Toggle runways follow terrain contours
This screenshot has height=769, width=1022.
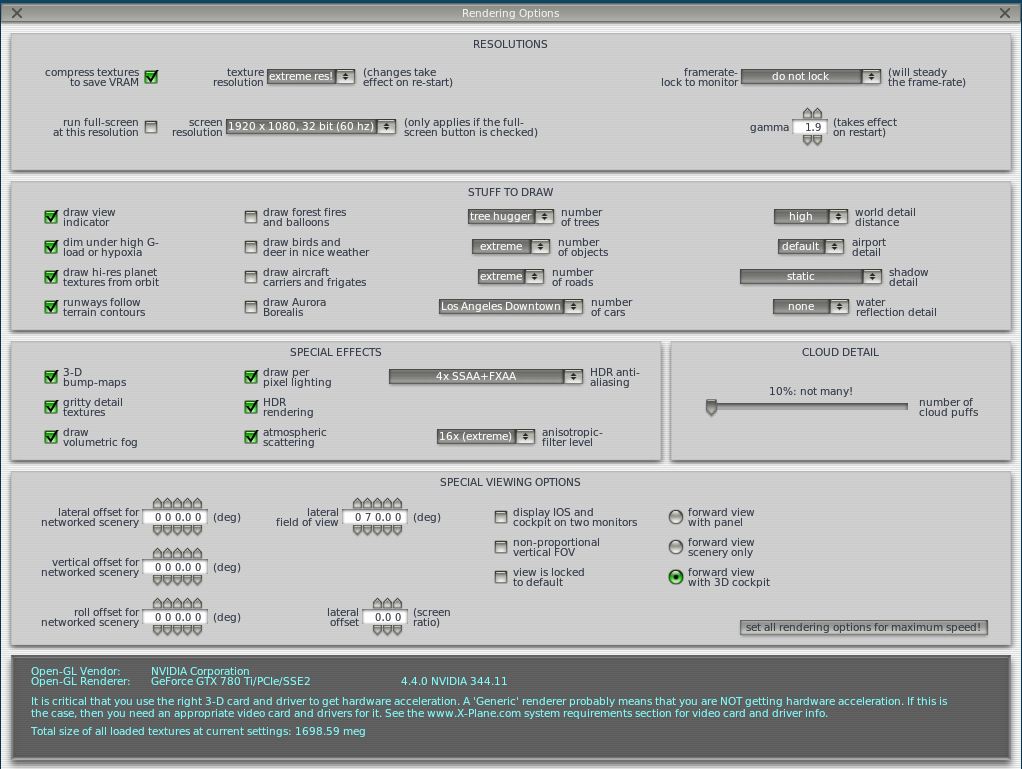(x=51, y=307)
